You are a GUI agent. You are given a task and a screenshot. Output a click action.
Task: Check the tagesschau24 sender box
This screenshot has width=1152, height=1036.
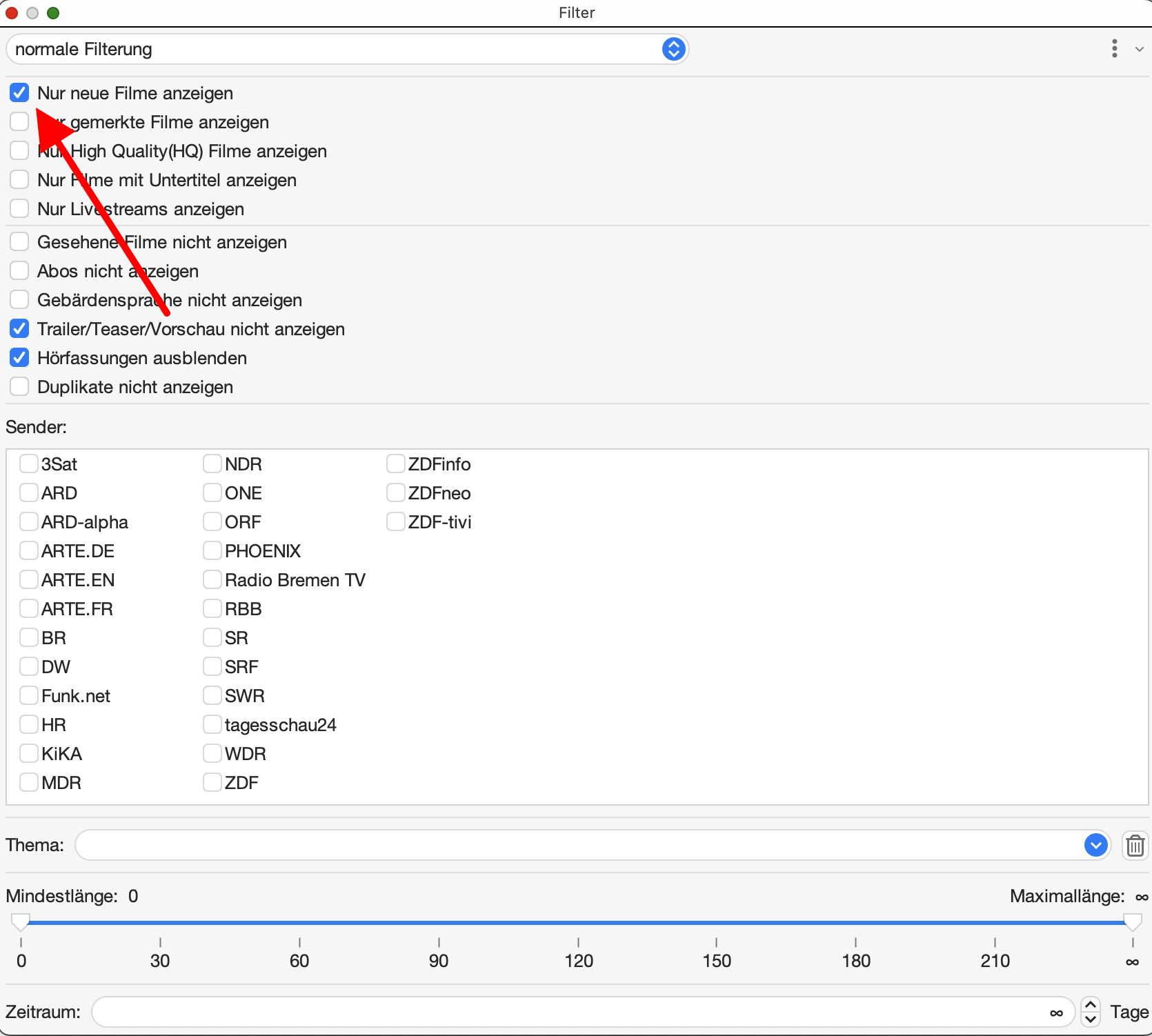tap(212, 724)
